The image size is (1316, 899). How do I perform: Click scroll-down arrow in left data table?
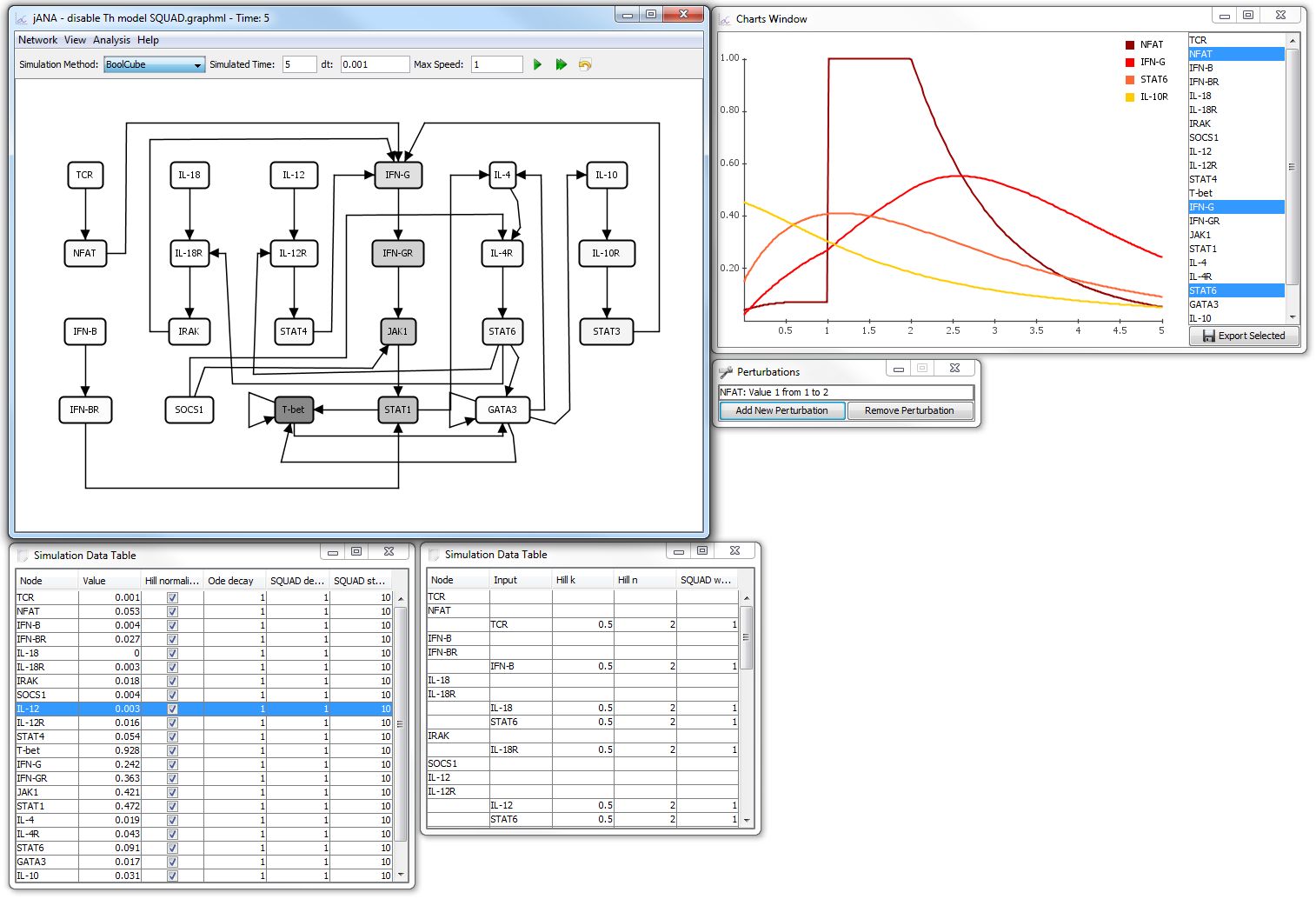point(401,875)
